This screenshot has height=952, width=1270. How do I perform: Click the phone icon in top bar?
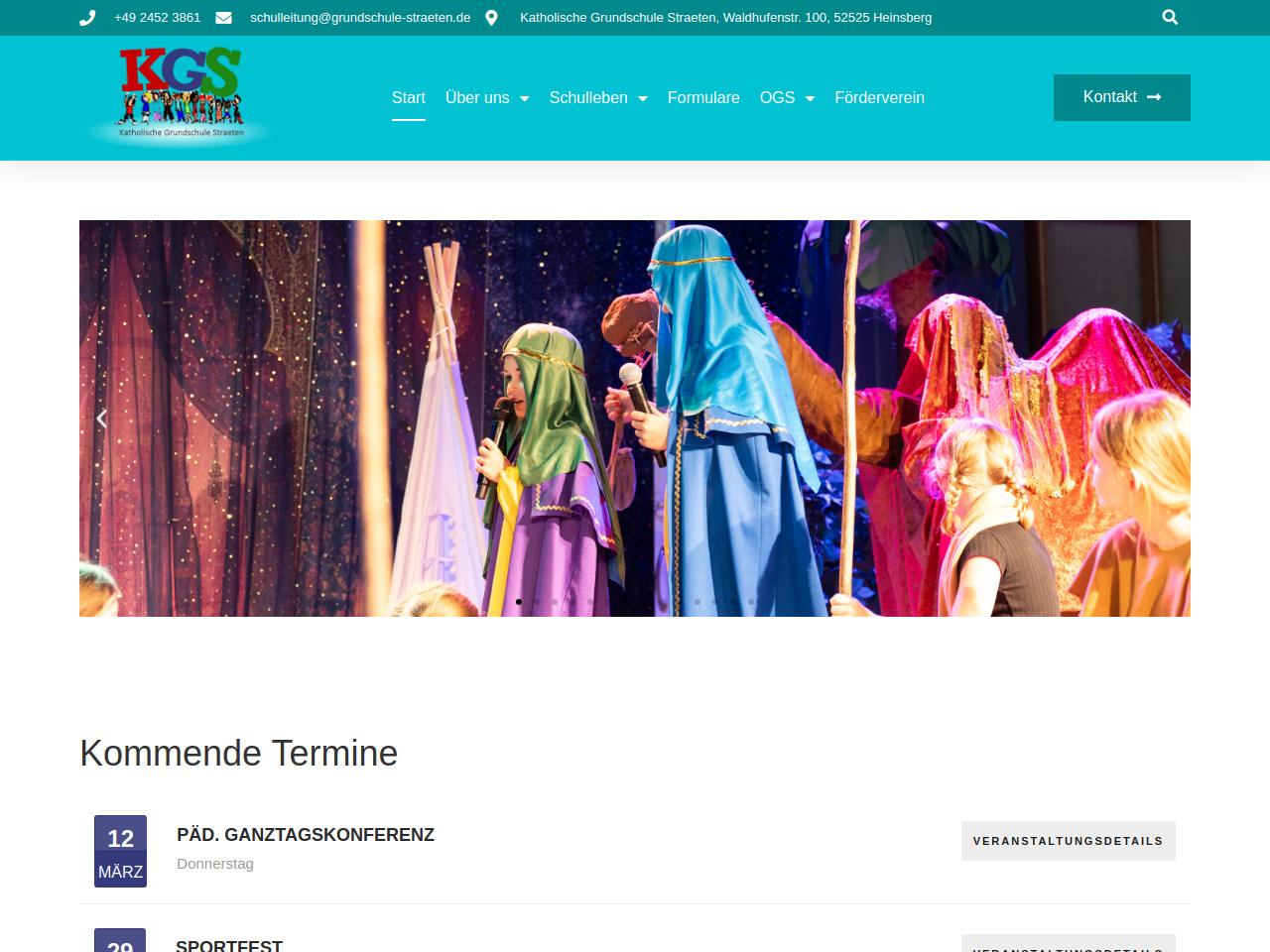tap(87, 18)
